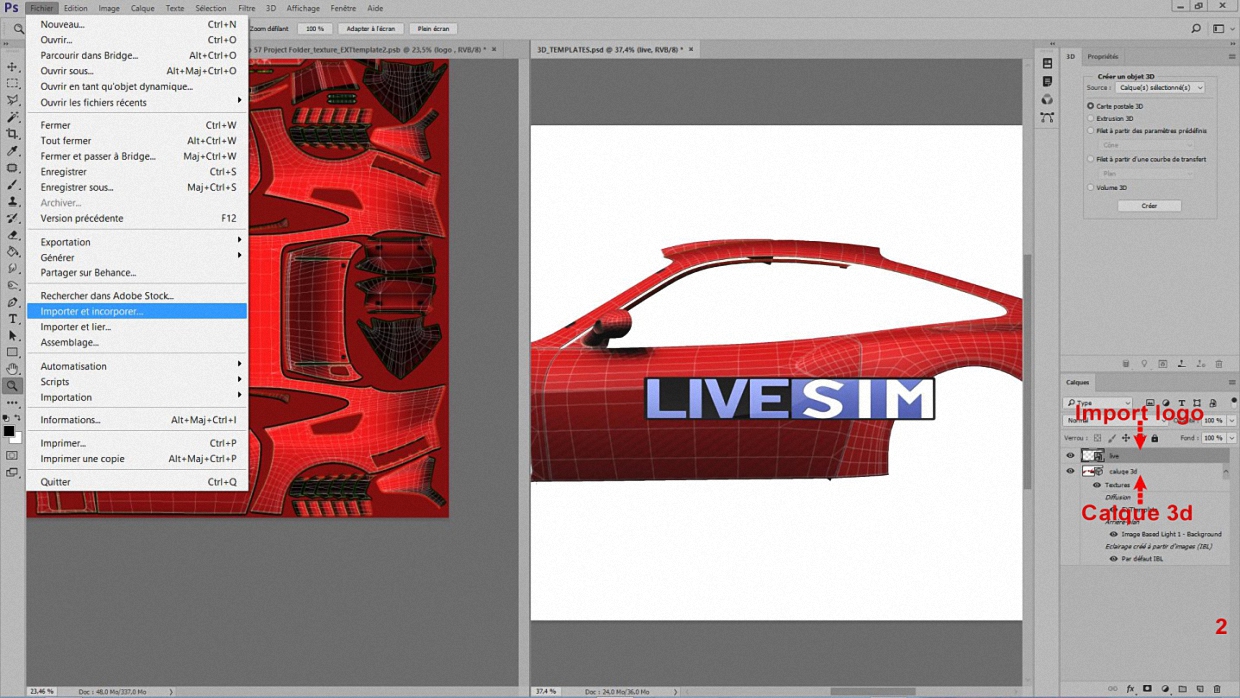Open the Filtre menu
The width and height of the screenshot is (1240, 698).
pyautogui.click(x=246, y=8)
